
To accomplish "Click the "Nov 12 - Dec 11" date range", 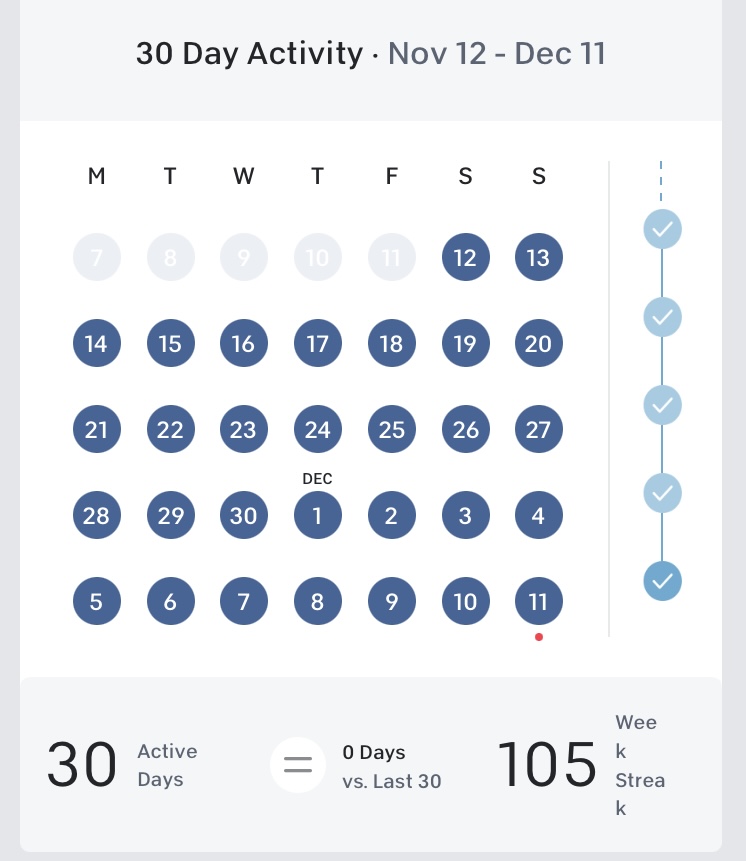I will (497, 53).
